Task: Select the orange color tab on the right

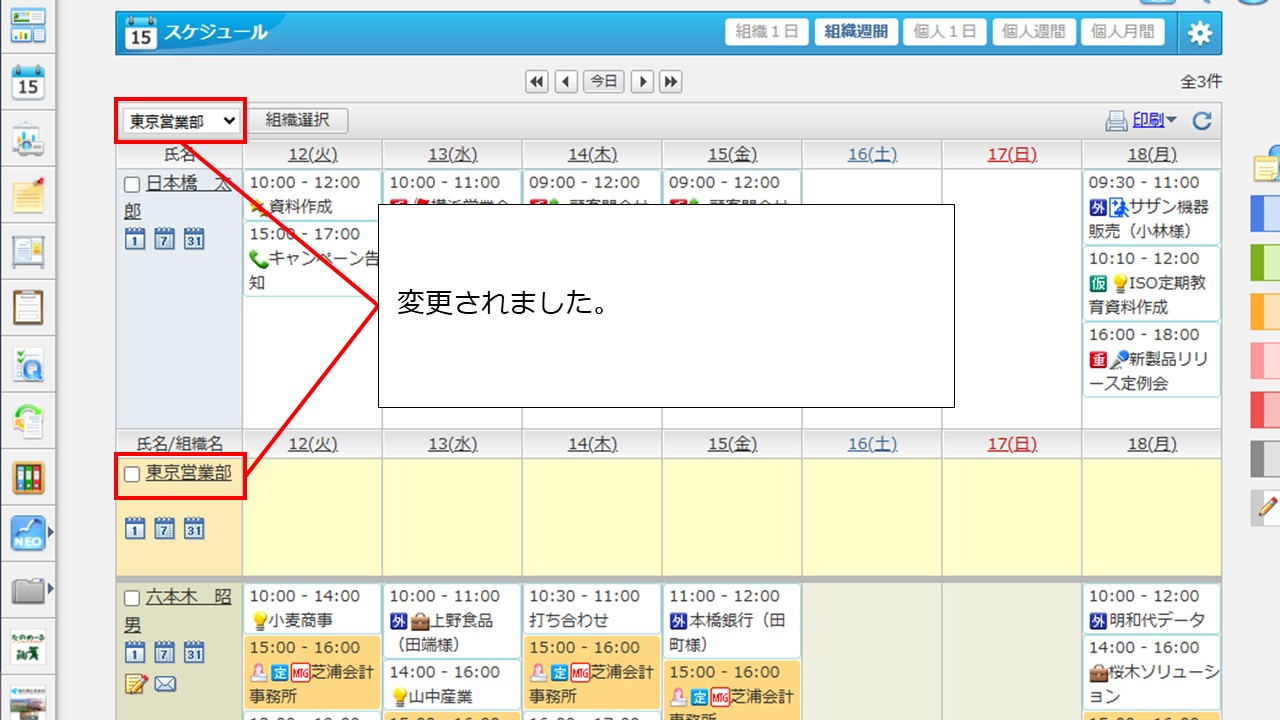Action: click(1266, 311)
